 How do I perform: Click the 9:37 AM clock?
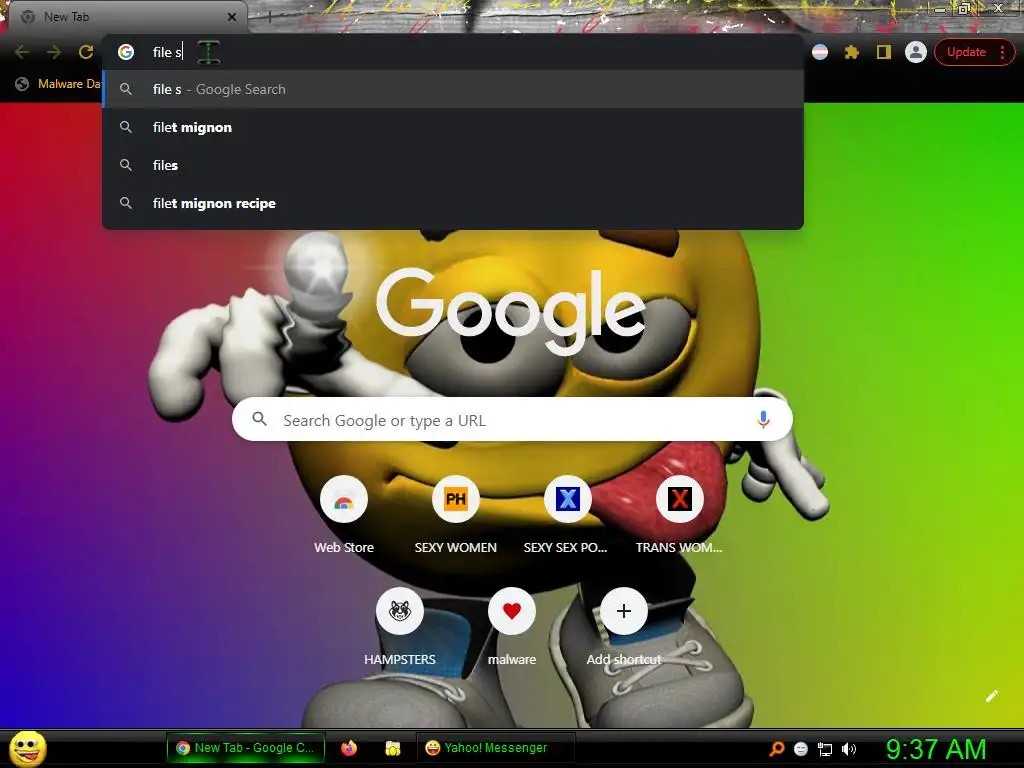pyautogui.click(x=936, y=749)
